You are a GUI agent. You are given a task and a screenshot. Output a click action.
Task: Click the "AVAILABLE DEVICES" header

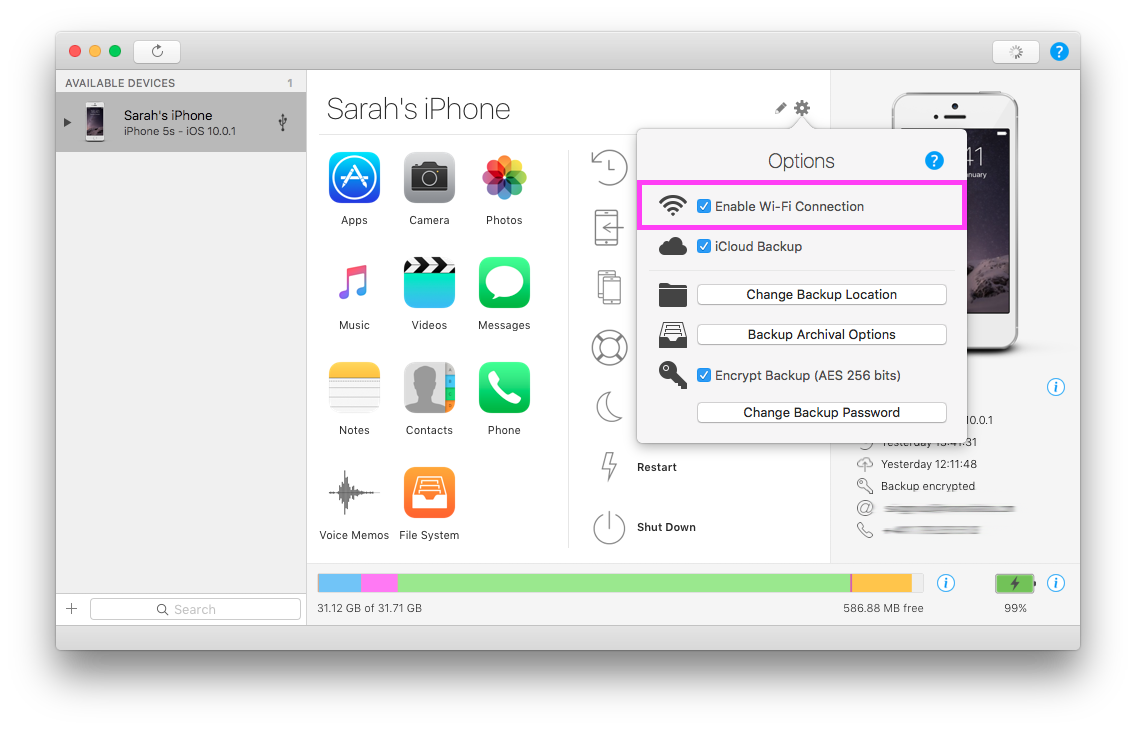(x=120, y=83)
